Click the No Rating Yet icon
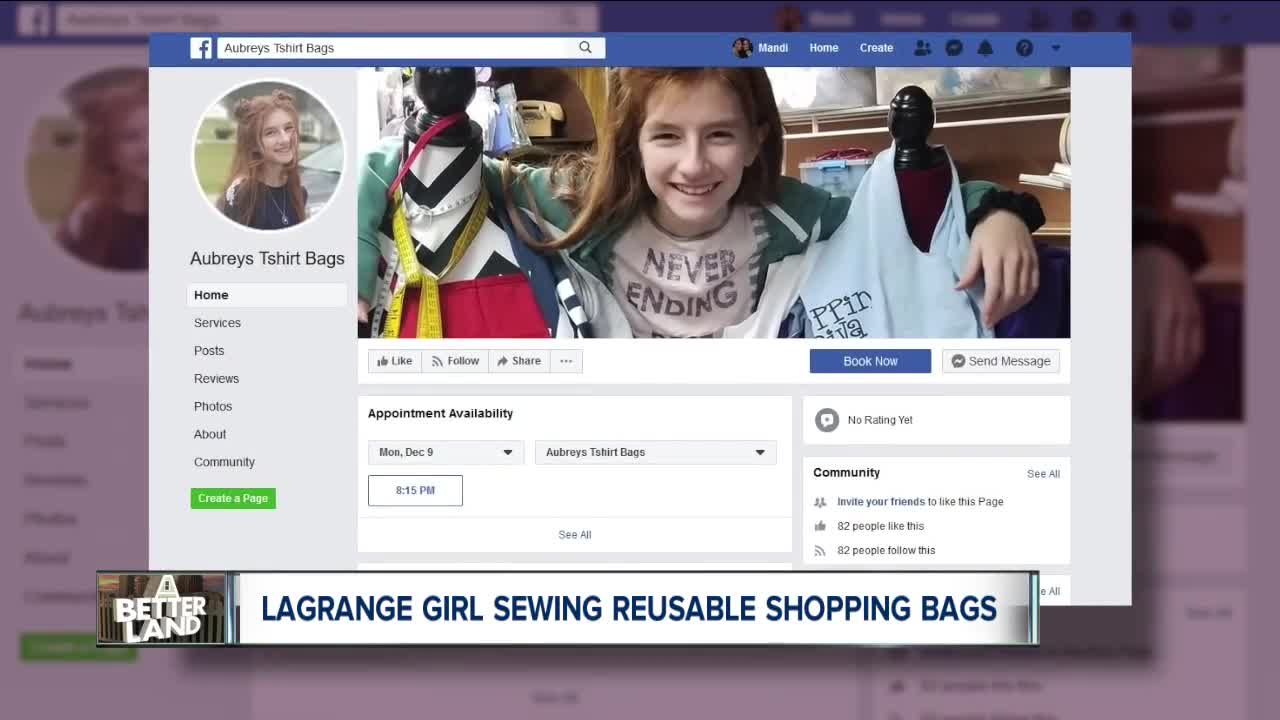The height and width of the screenshot is (720, 1280). click(826, 420)
